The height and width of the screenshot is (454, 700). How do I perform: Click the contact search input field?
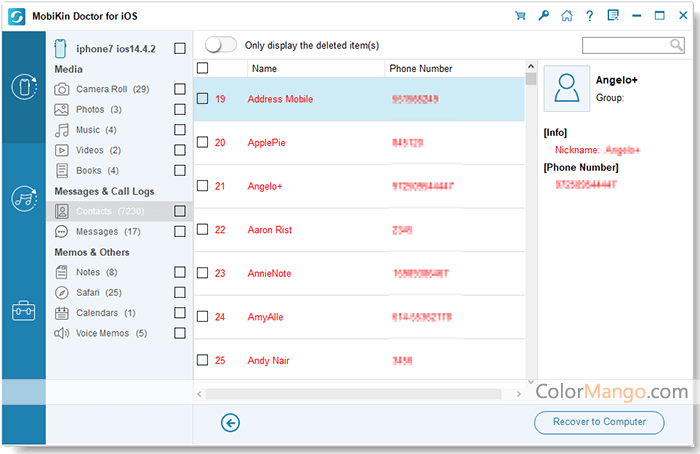click(x=626, y=45)
